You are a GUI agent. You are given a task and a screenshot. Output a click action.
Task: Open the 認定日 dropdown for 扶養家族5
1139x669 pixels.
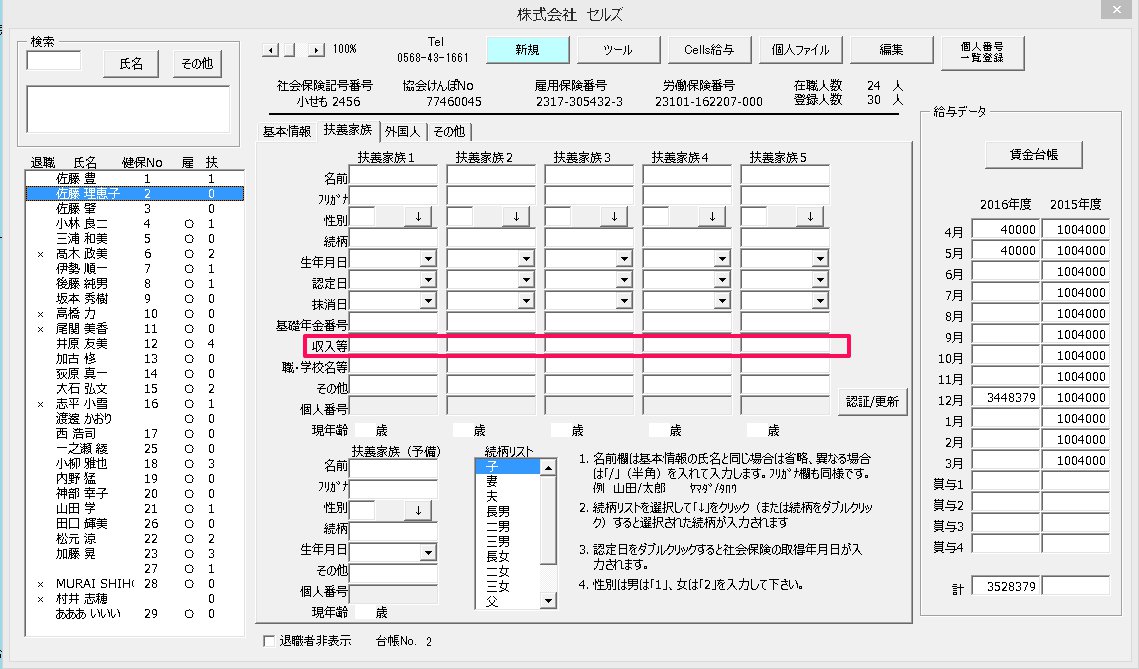pos(820,280)
